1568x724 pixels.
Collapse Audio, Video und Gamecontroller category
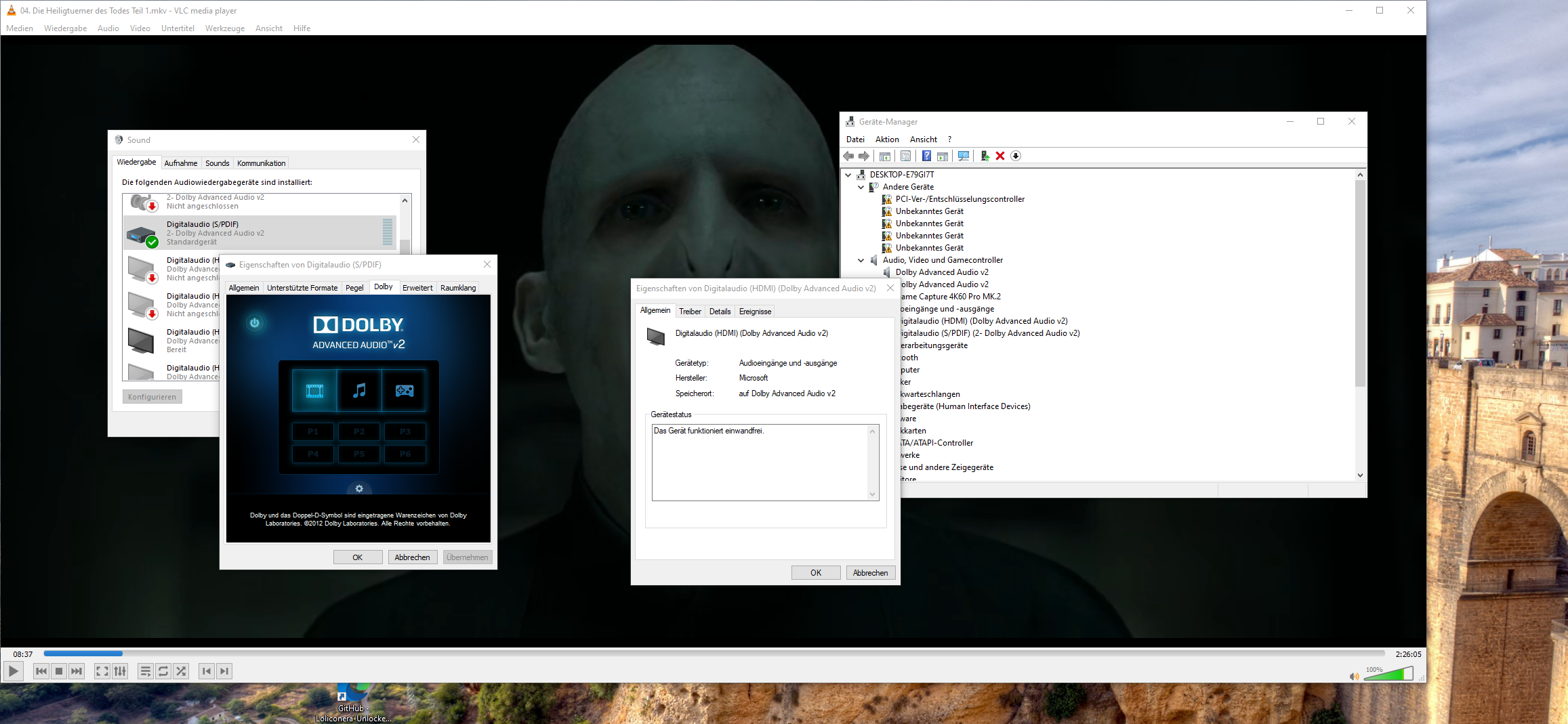tap(861, 260)
